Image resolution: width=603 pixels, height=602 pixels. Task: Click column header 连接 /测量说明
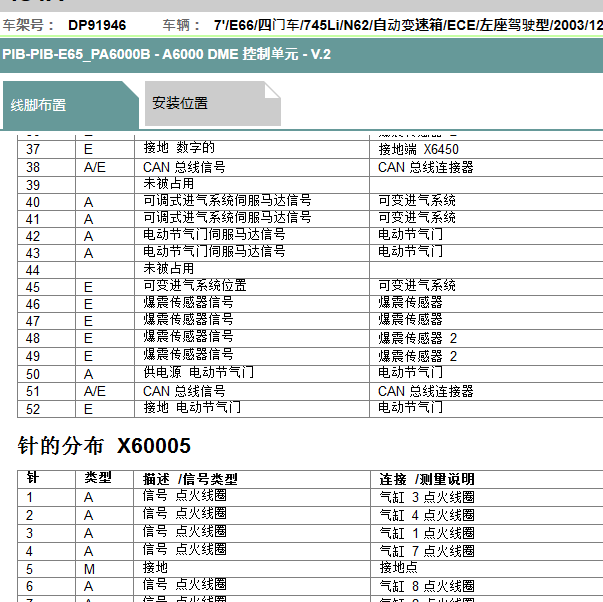click(427, 479)
